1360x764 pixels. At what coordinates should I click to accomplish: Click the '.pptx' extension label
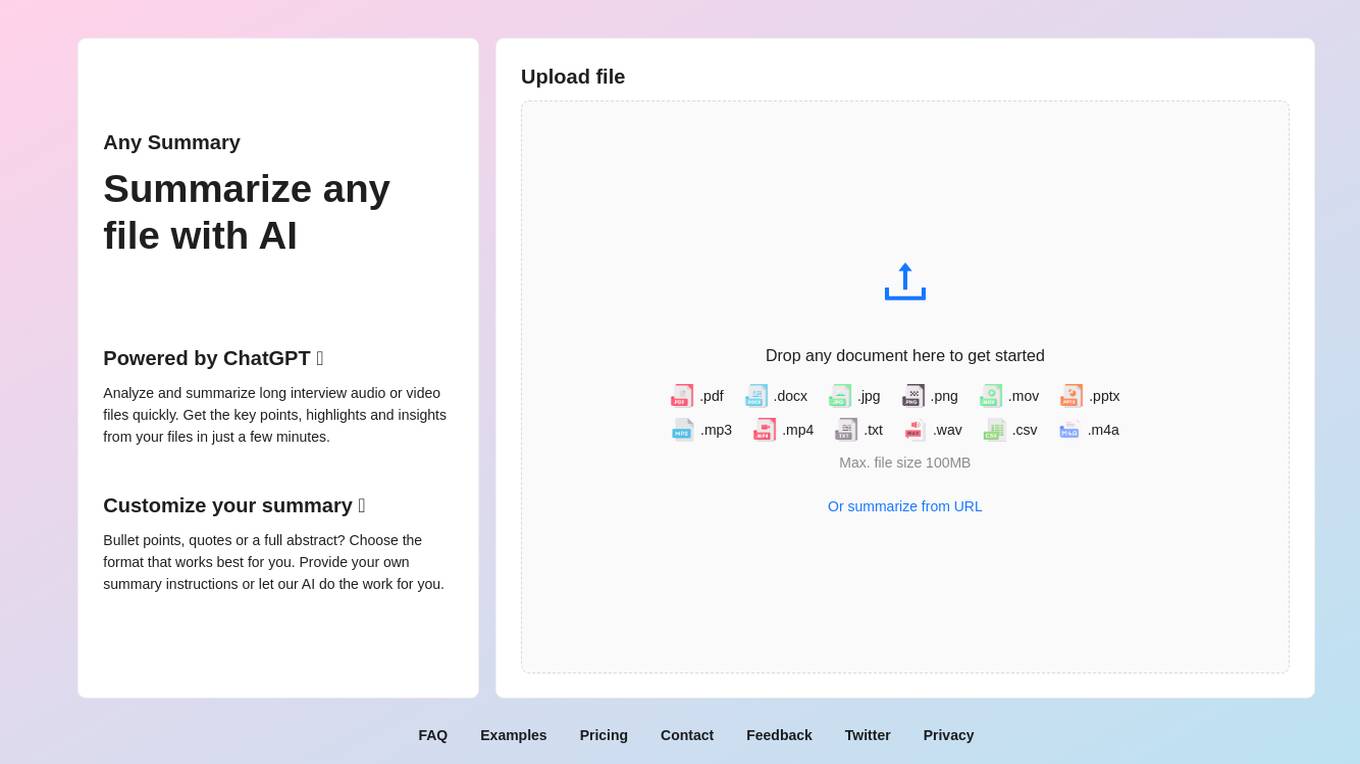pos(1104,396)
